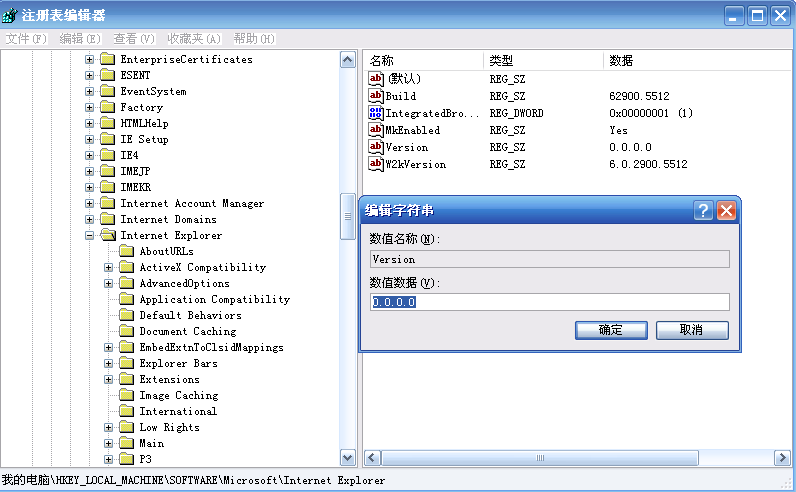Cancel the edit with 取消 button
The width and height of the screenshot is (796, 492).
[692, 330]
